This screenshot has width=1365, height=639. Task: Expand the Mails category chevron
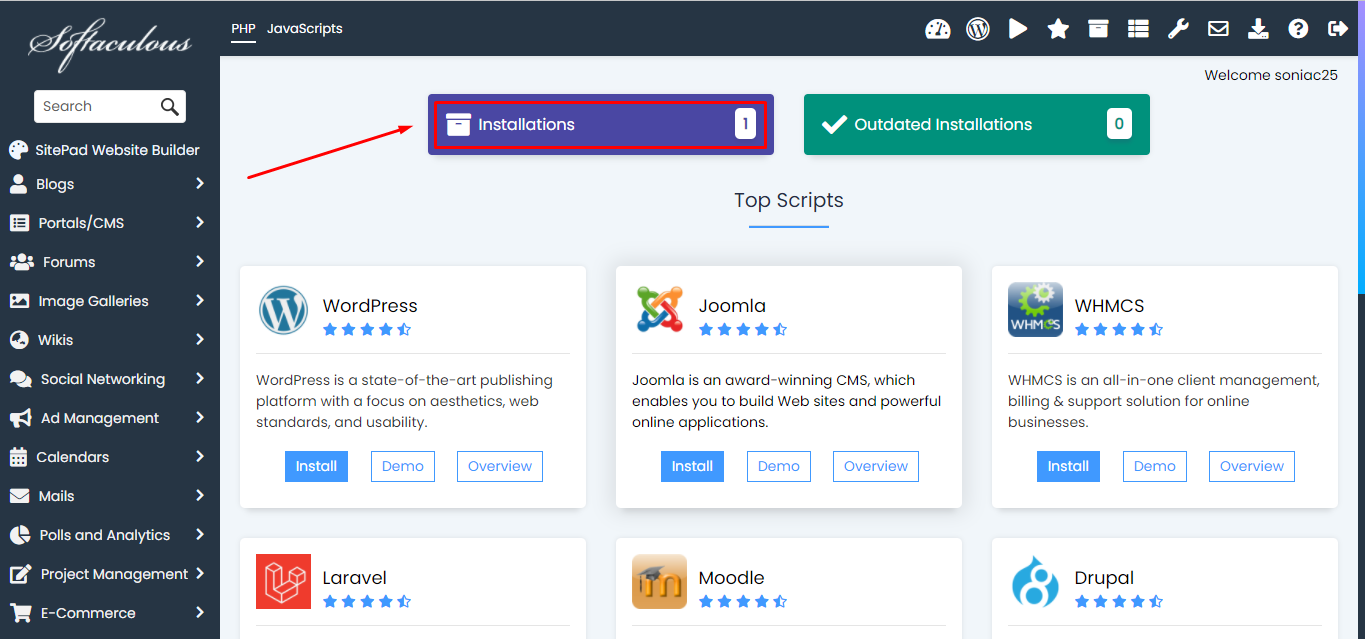[x=200, y=495]
